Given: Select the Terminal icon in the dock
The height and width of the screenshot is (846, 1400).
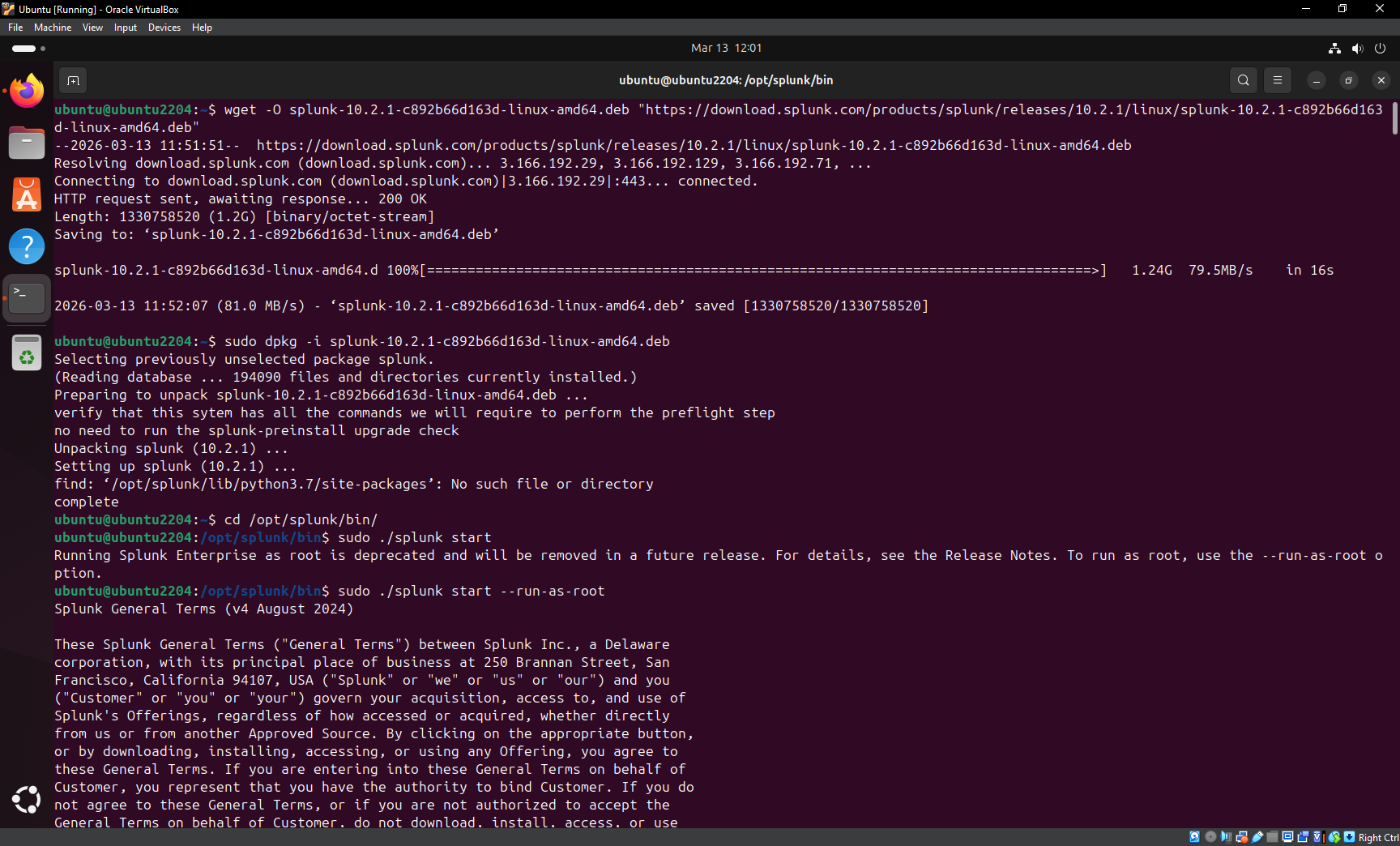Looking at the screenshot, I should point(27,297).
